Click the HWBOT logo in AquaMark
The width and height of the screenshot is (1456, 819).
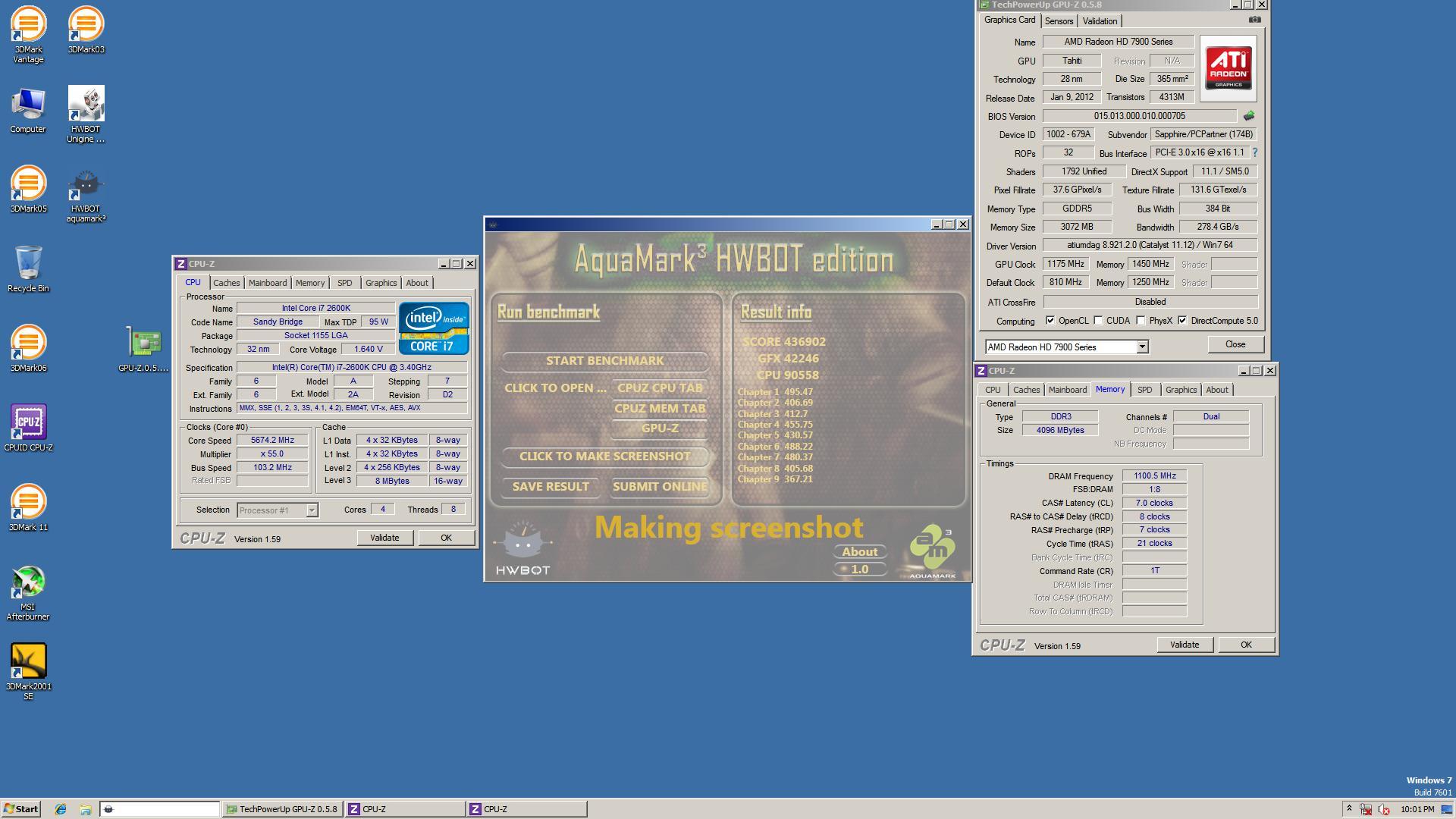tap(522, 548)
